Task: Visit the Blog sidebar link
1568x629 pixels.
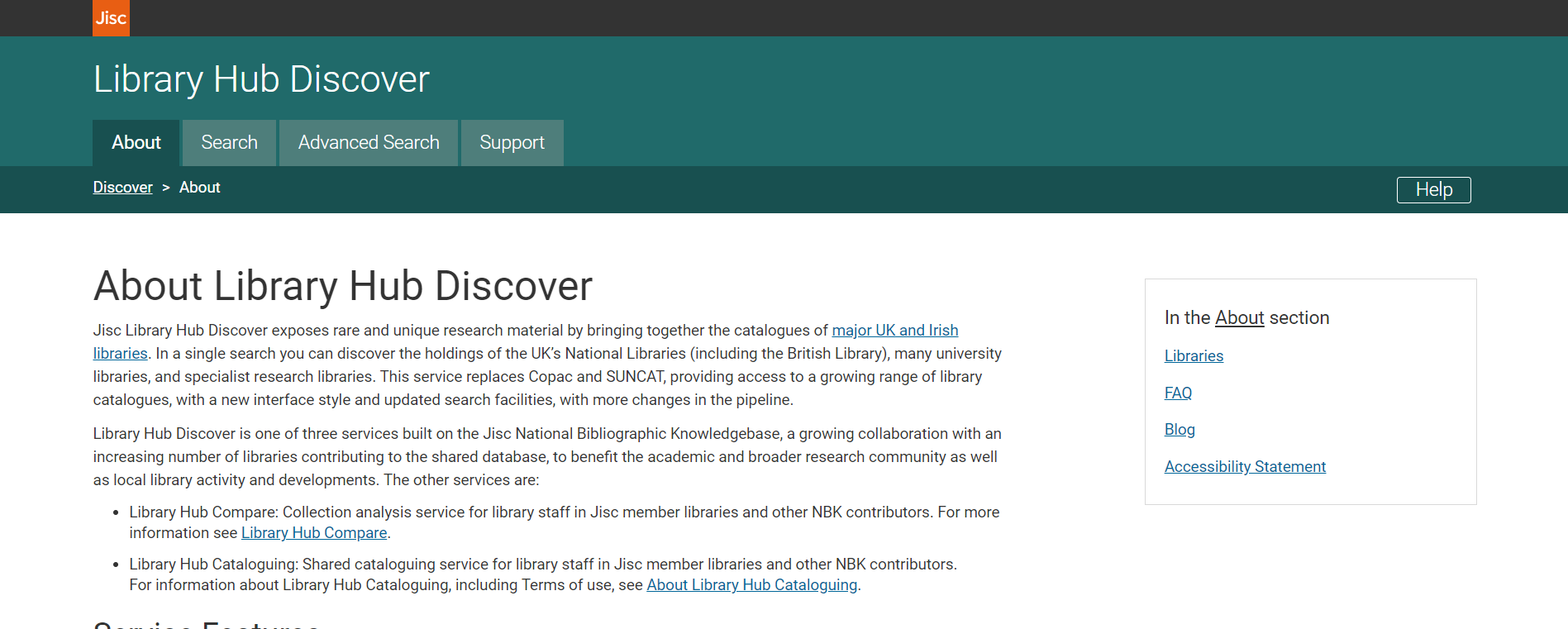Action: [x=1180, y=430]
